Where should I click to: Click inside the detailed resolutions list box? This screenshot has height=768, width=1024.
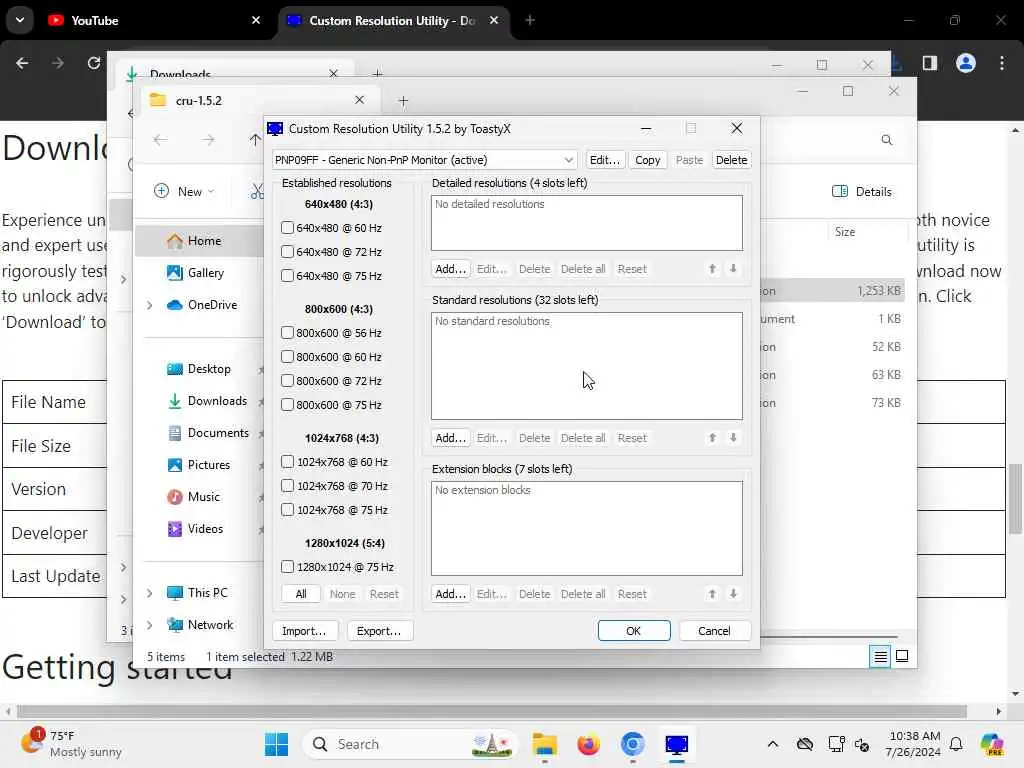[586, 223]
